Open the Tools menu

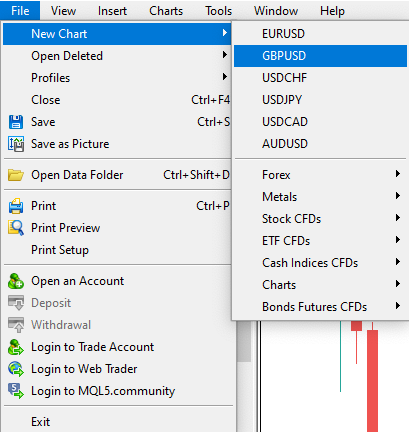218,11
